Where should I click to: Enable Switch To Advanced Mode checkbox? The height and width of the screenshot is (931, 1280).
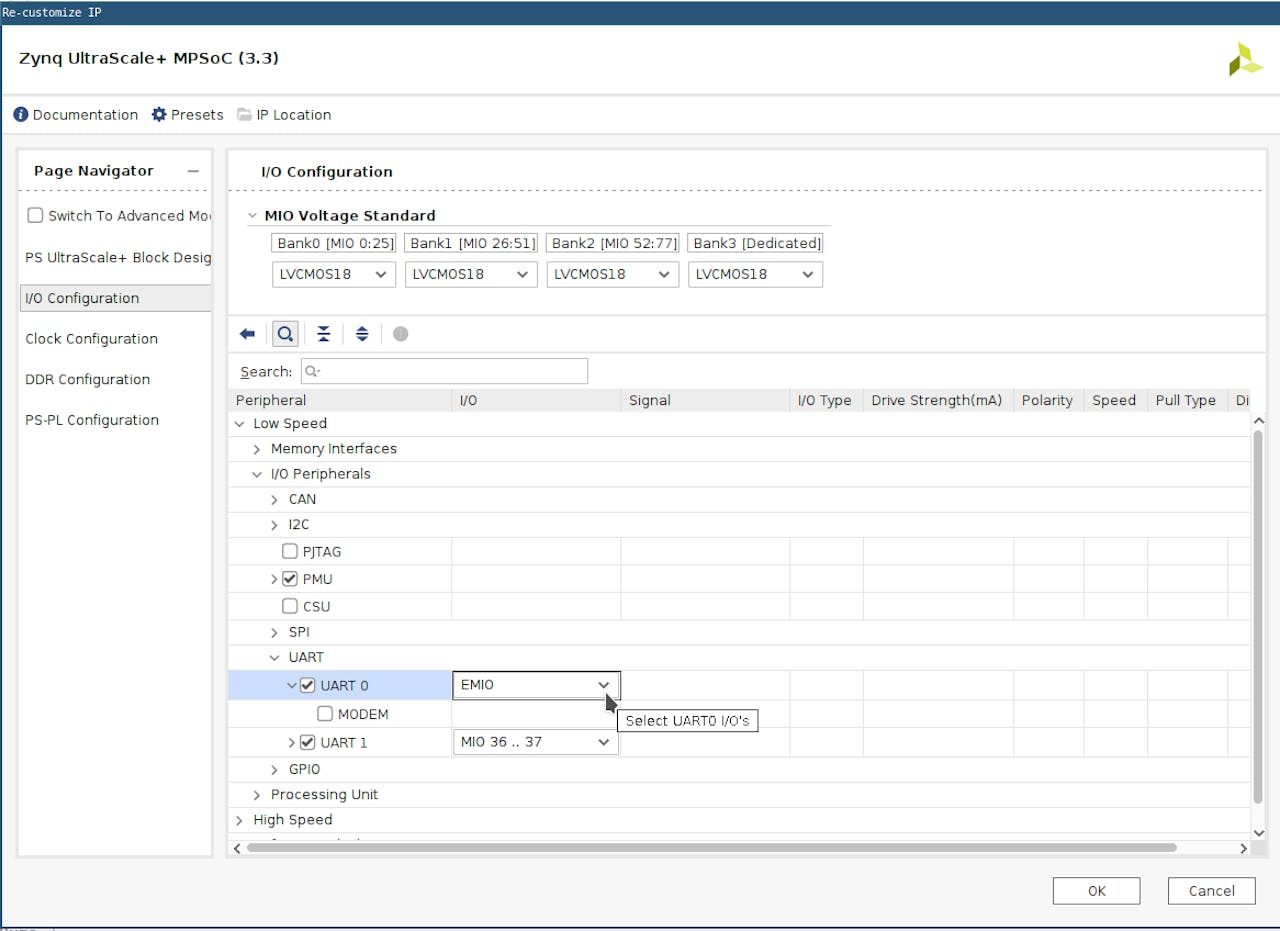(36, 215)
